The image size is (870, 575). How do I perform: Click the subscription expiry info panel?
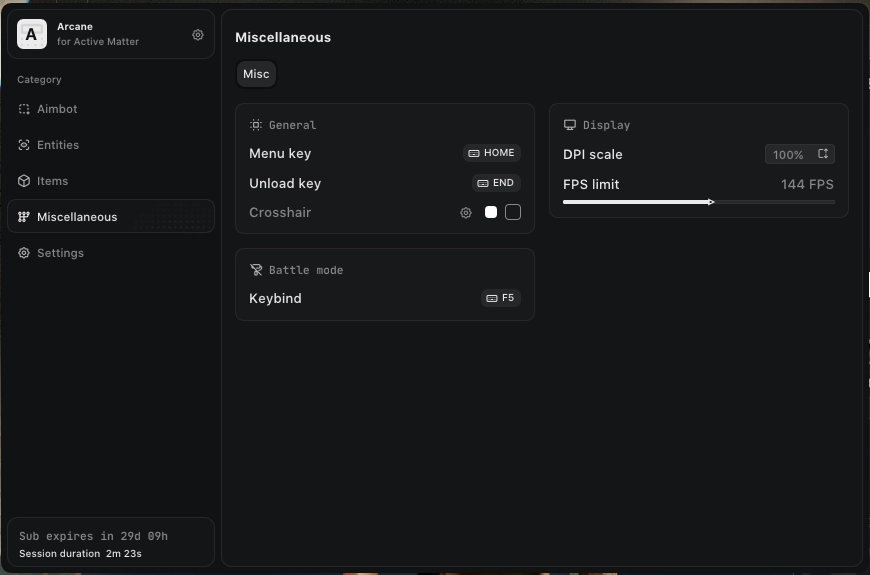[x=111, y=544]
